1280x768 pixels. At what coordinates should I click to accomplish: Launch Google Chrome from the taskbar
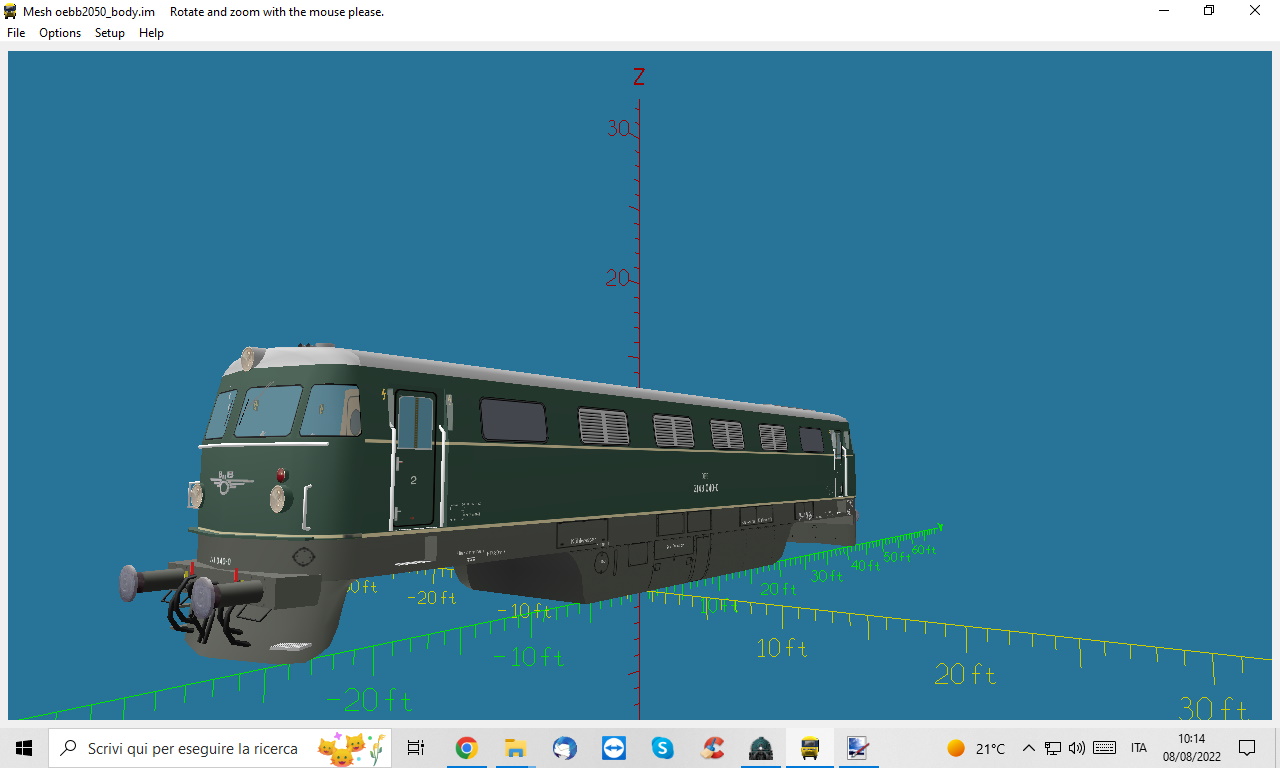click(466, 748)
